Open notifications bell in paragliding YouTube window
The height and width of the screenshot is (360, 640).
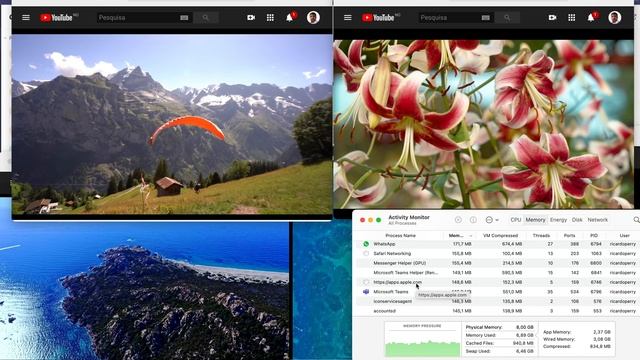[289, 18]
